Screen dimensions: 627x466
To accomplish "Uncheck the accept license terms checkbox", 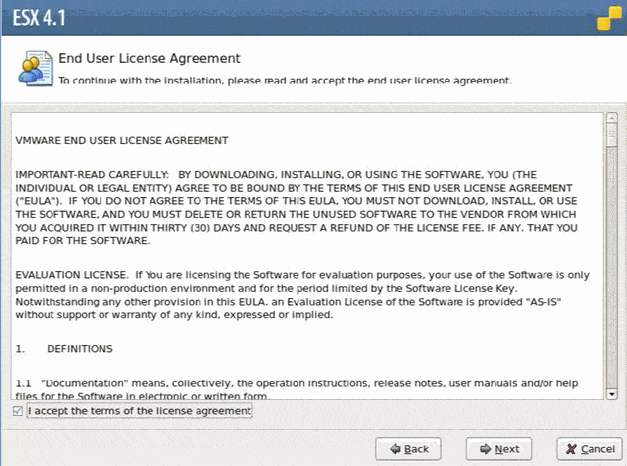I will click(17, 411).
